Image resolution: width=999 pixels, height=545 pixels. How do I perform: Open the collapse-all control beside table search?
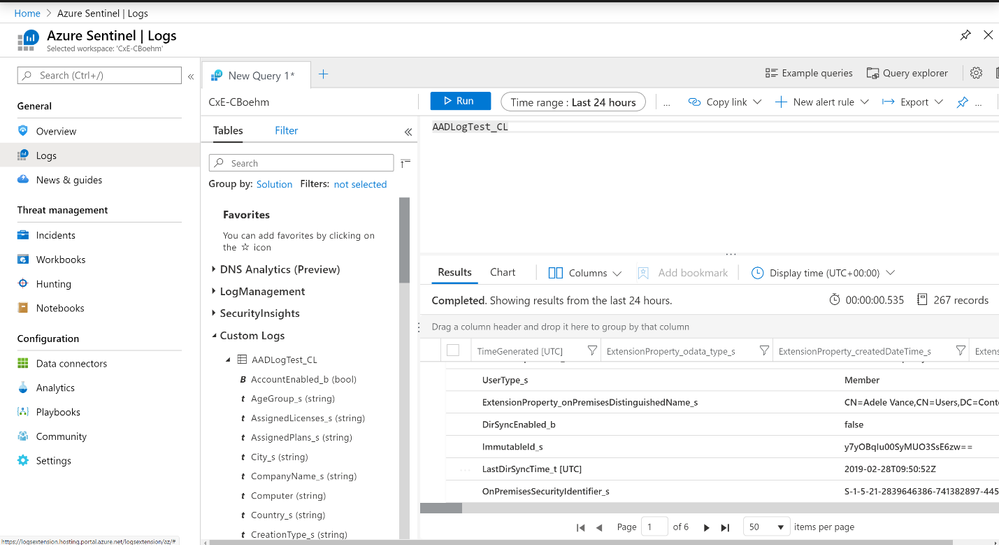405,163
